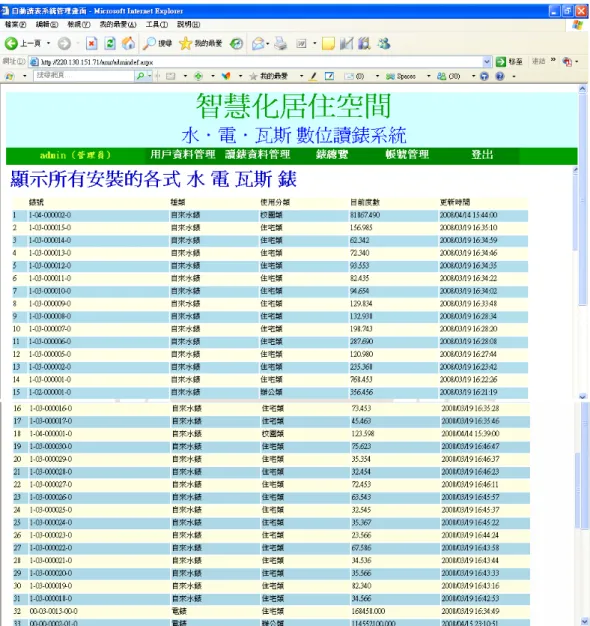Click reading value 81867.490

pos(365,215)
